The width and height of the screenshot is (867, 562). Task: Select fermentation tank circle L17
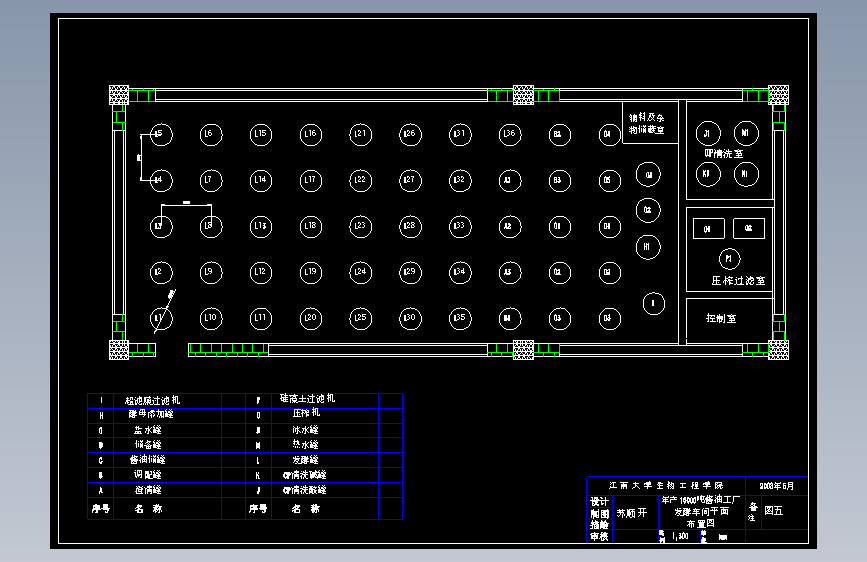(x=311, y=180)
